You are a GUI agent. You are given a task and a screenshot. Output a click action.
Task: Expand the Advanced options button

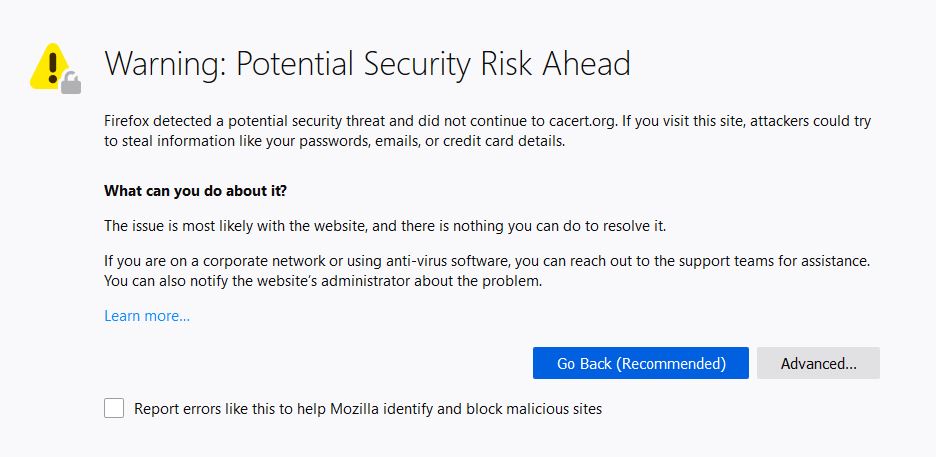pyautogui.click(x=818, y=363)
